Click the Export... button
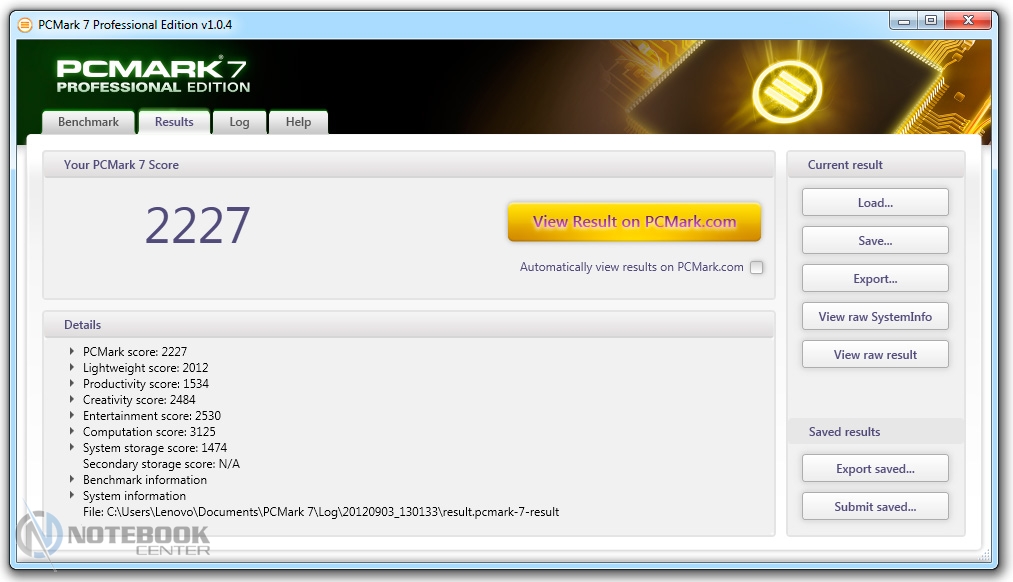This screenshot has height=582, width=1013. (x=875, y=279)
